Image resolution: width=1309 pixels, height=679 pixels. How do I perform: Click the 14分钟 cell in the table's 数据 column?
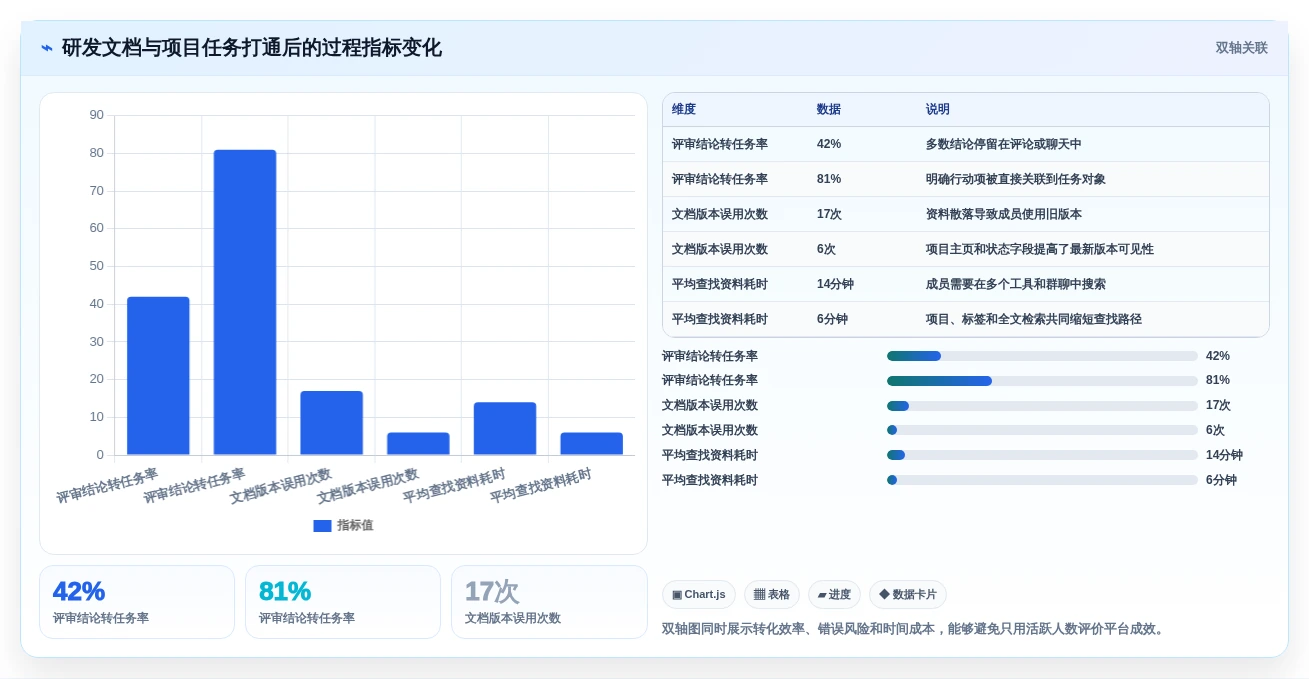coord(835,284)
